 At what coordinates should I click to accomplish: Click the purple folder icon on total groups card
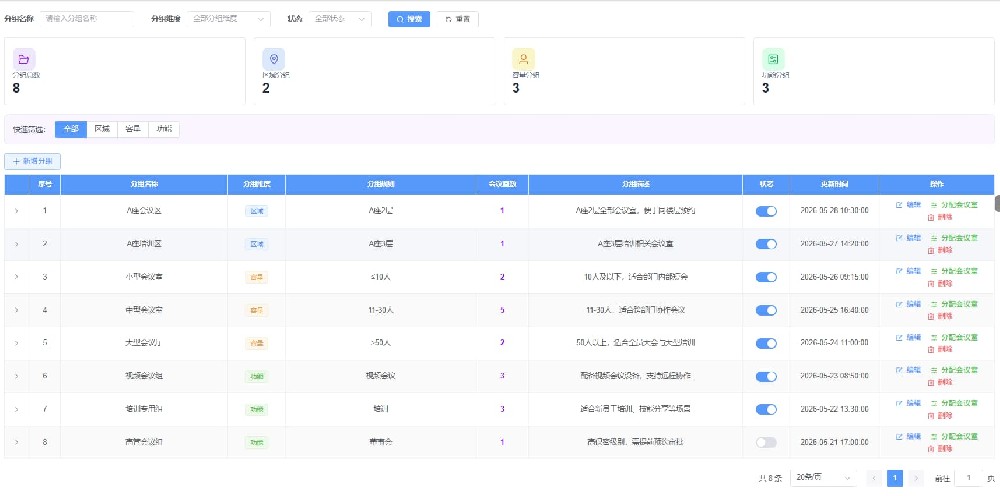pos(24,59)
